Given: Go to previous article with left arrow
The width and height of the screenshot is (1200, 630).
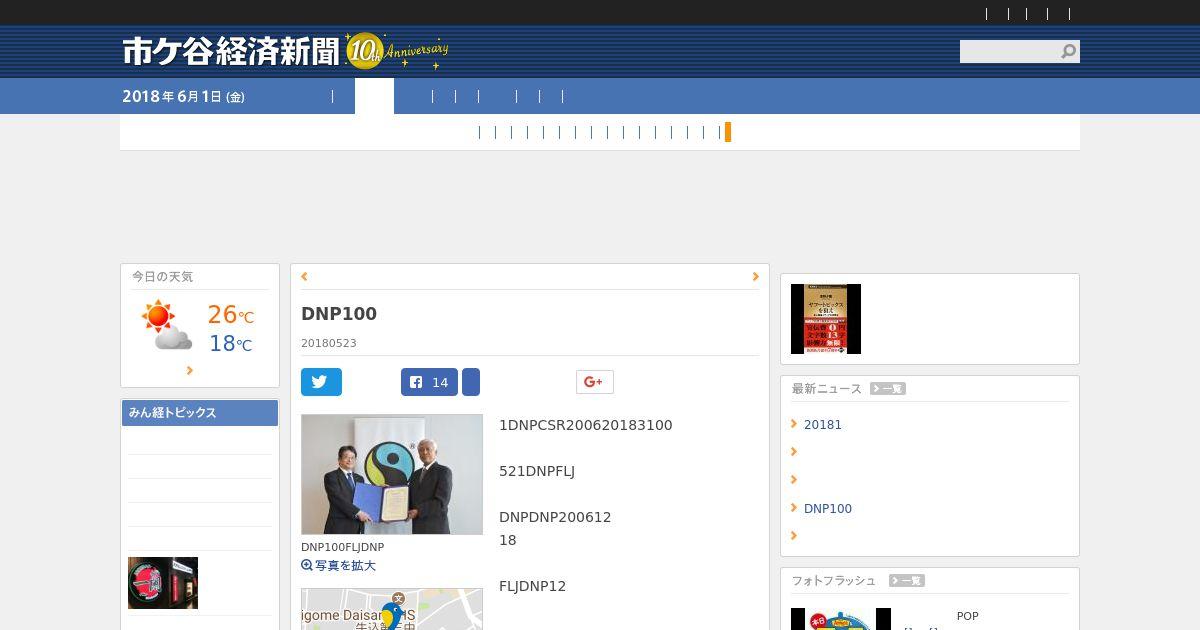Looking at the screenshot, I should point(304,277).
